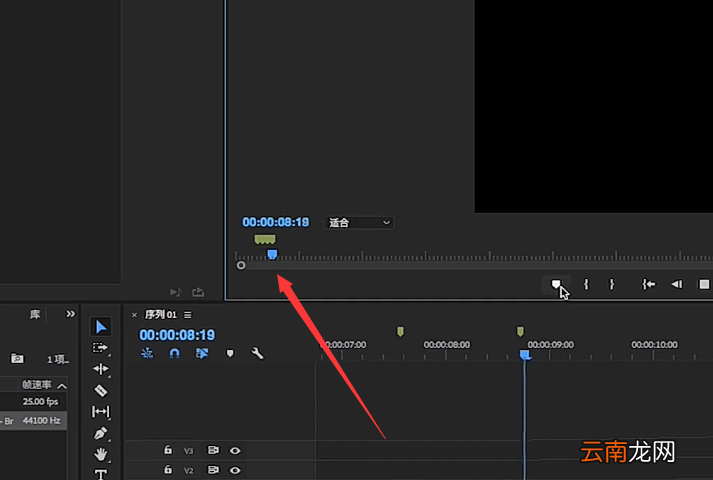Click the project bin folder icon

[17, 359]
